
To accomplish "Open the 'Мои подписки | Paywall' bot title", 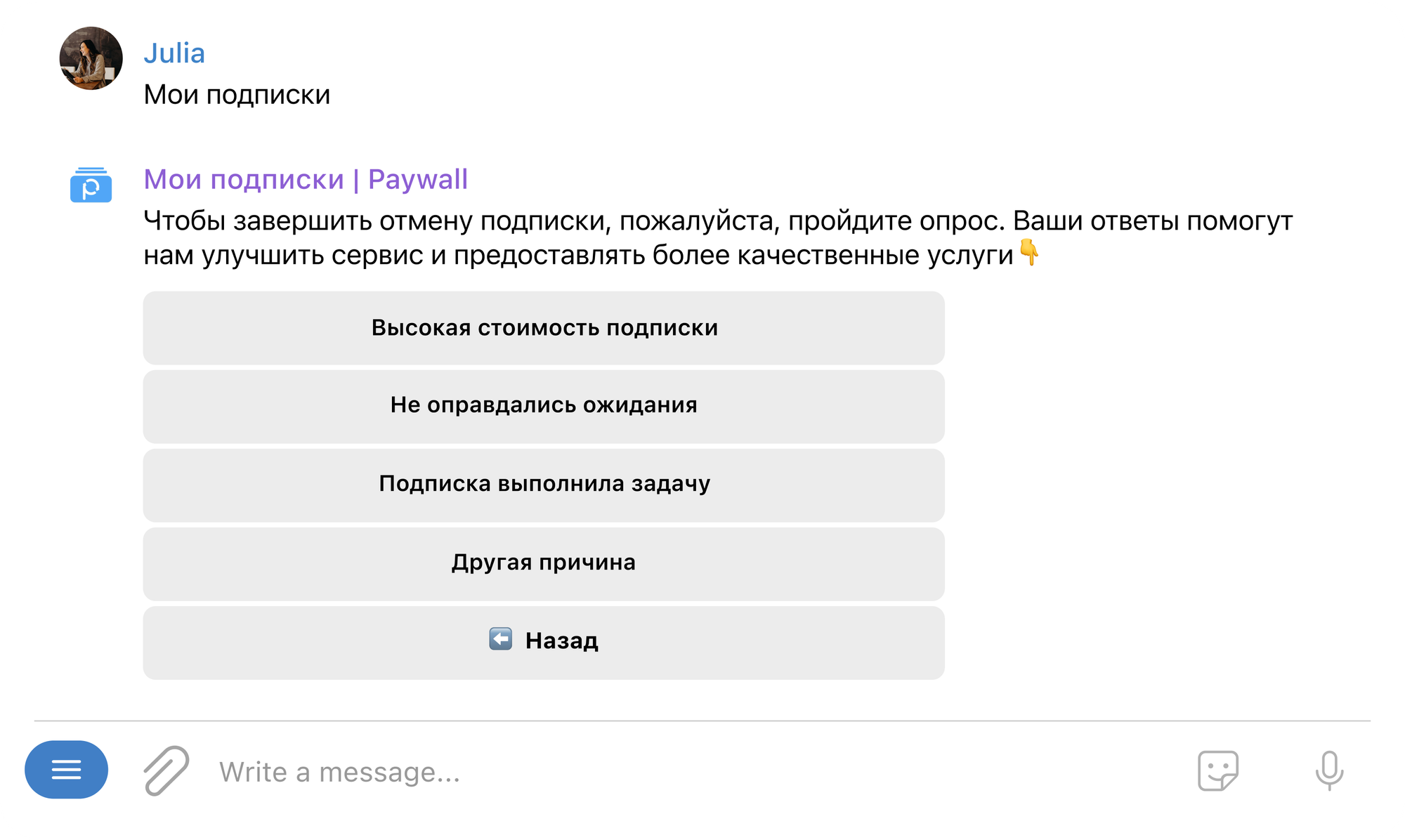I will (x=306, y=180).
